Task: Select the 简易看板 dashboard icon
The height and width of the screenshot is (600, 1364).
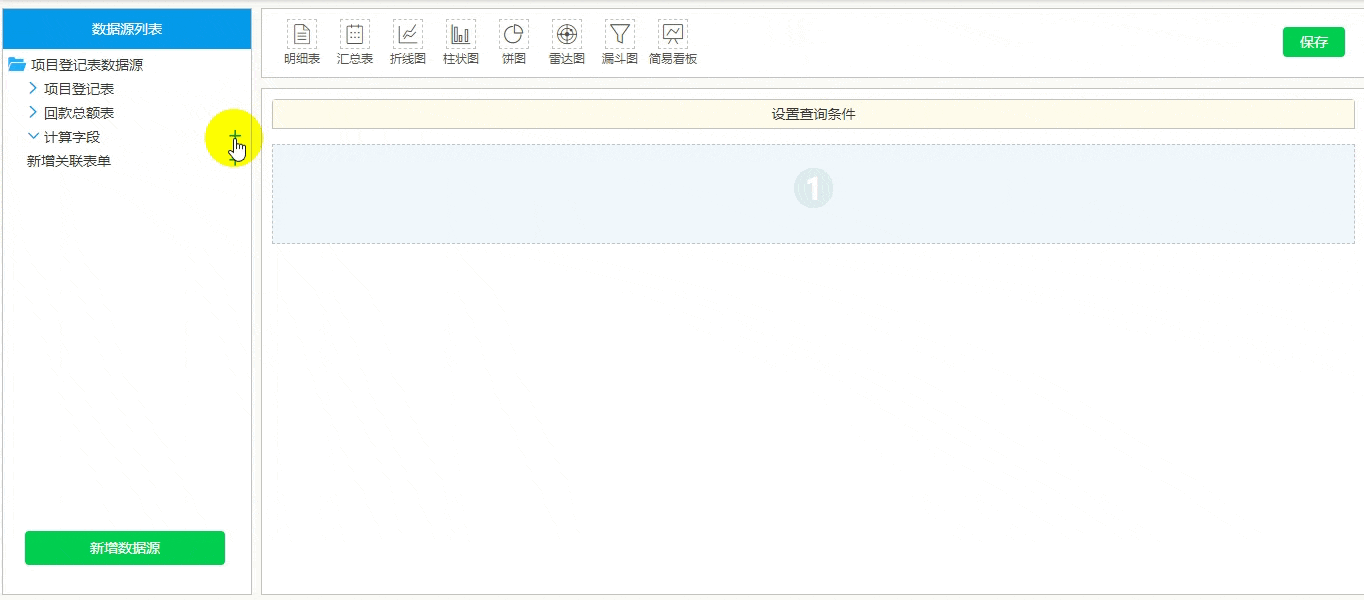Action: (673, 34)
